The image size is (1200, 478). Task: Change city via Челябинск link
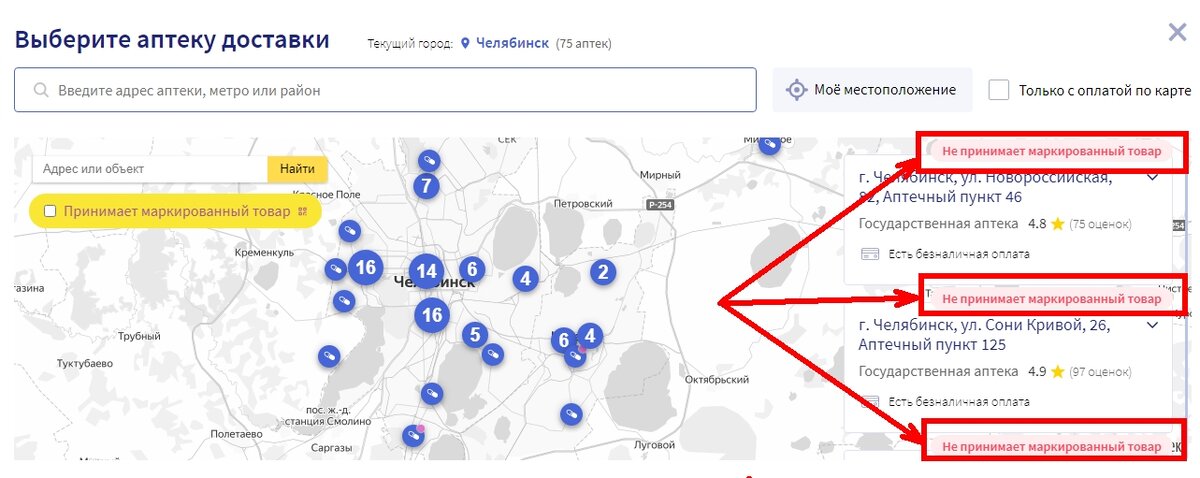tap(512, 44)
